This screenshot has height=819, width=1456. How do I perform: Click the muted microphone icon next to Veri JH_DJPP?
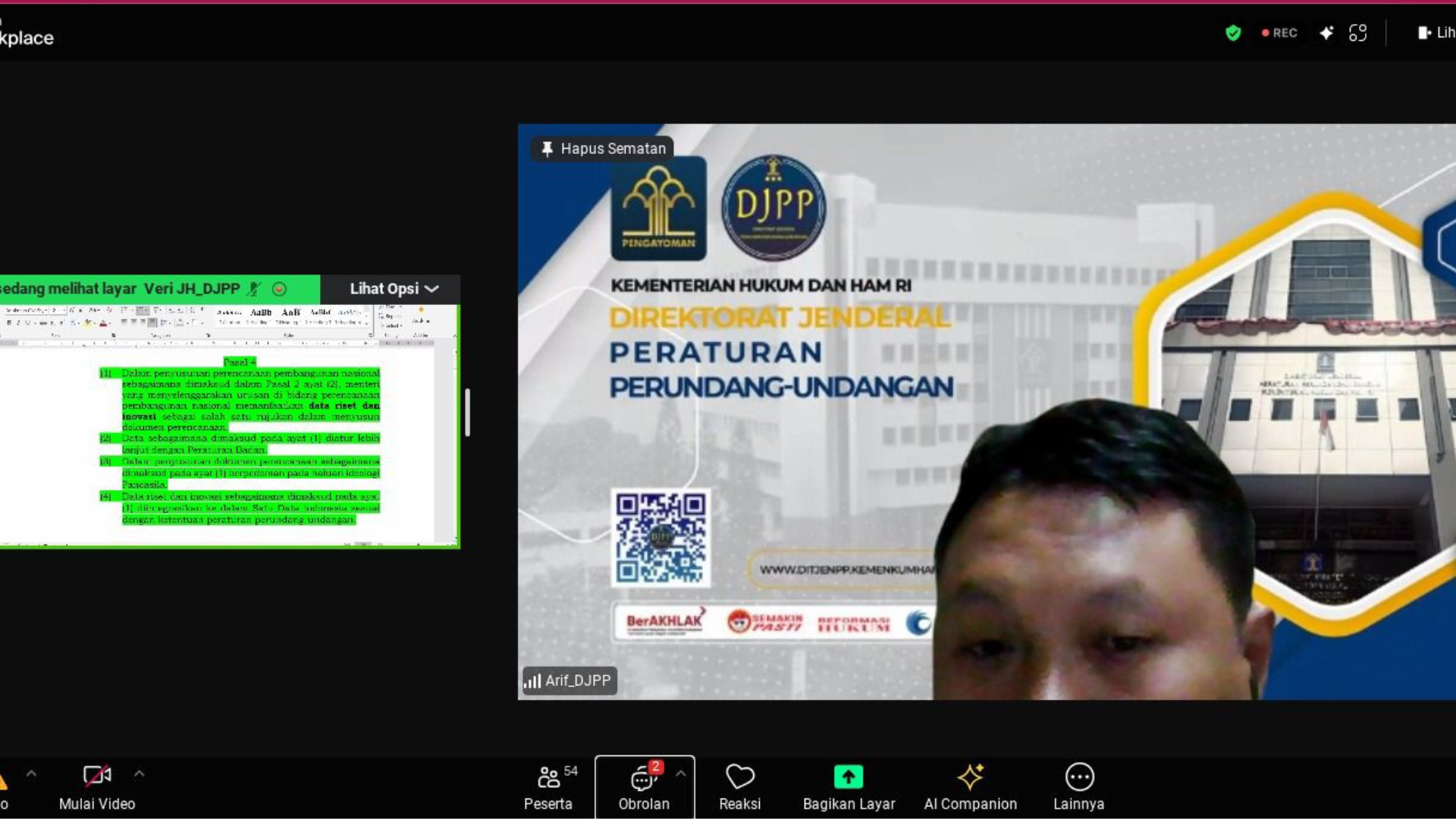pos(255,289)
